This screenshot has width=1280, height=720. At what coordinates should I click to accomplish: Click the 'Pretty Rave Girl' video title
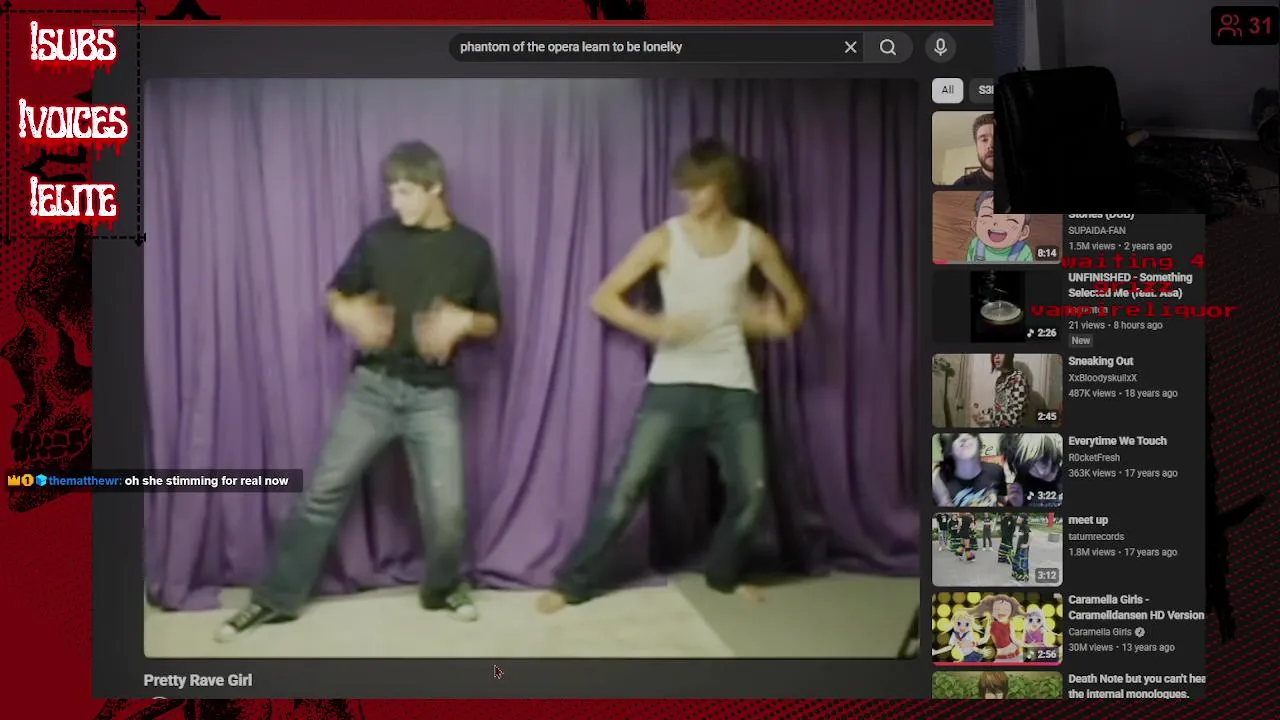pos(198,680)
